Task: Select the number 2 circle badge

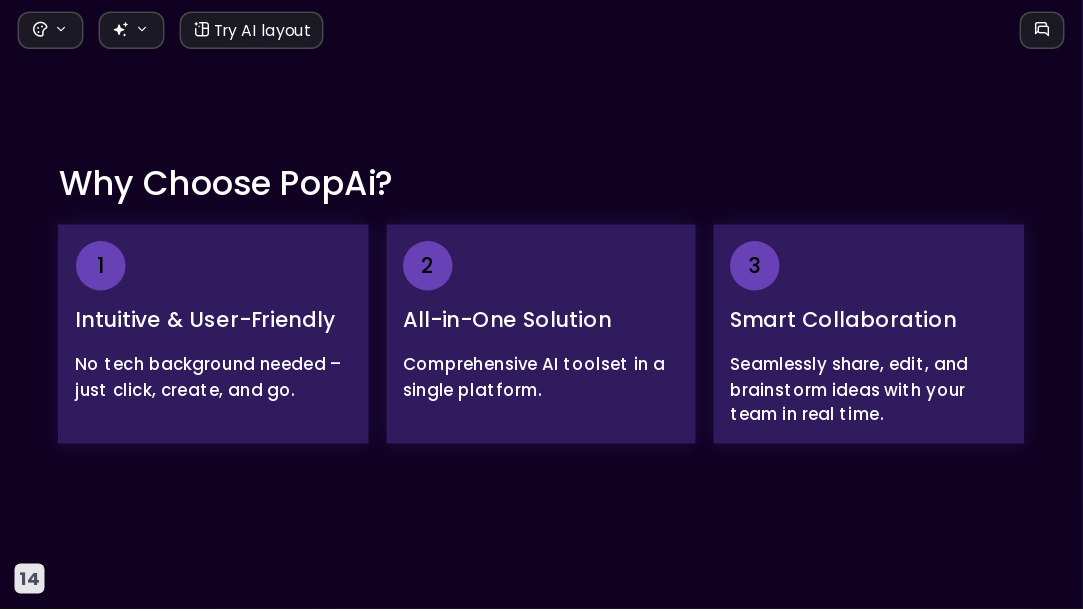Action: pyautogui.click(x=428, y=266)
